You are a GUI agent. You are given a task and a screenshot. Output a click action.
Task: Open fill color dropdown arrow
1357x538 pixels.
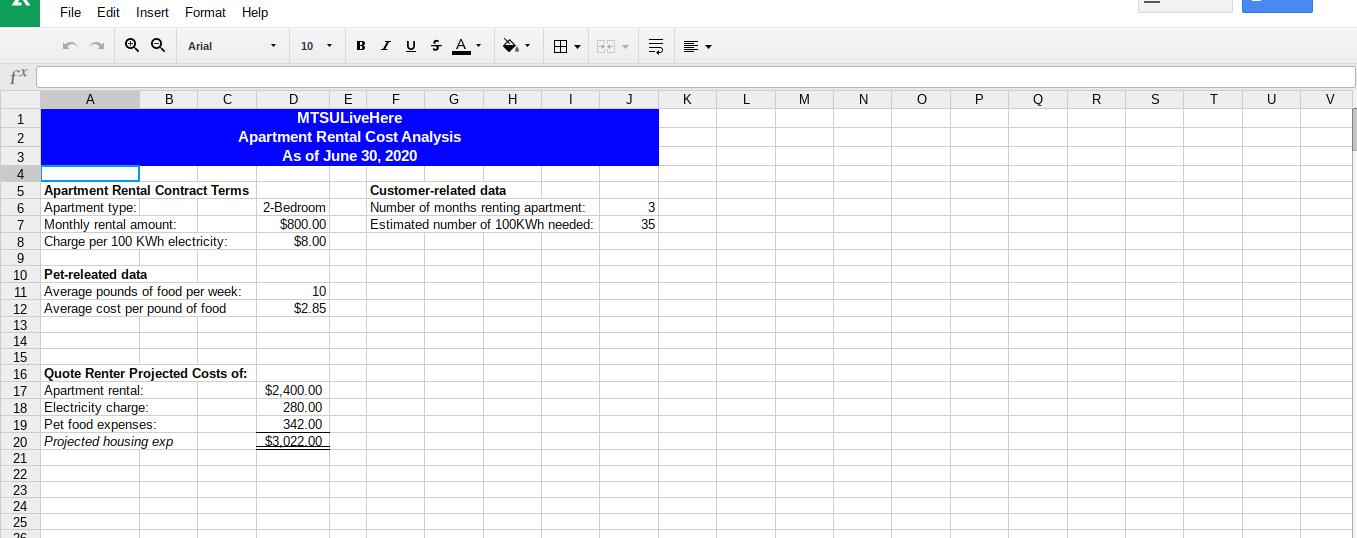tap(527, 46)
